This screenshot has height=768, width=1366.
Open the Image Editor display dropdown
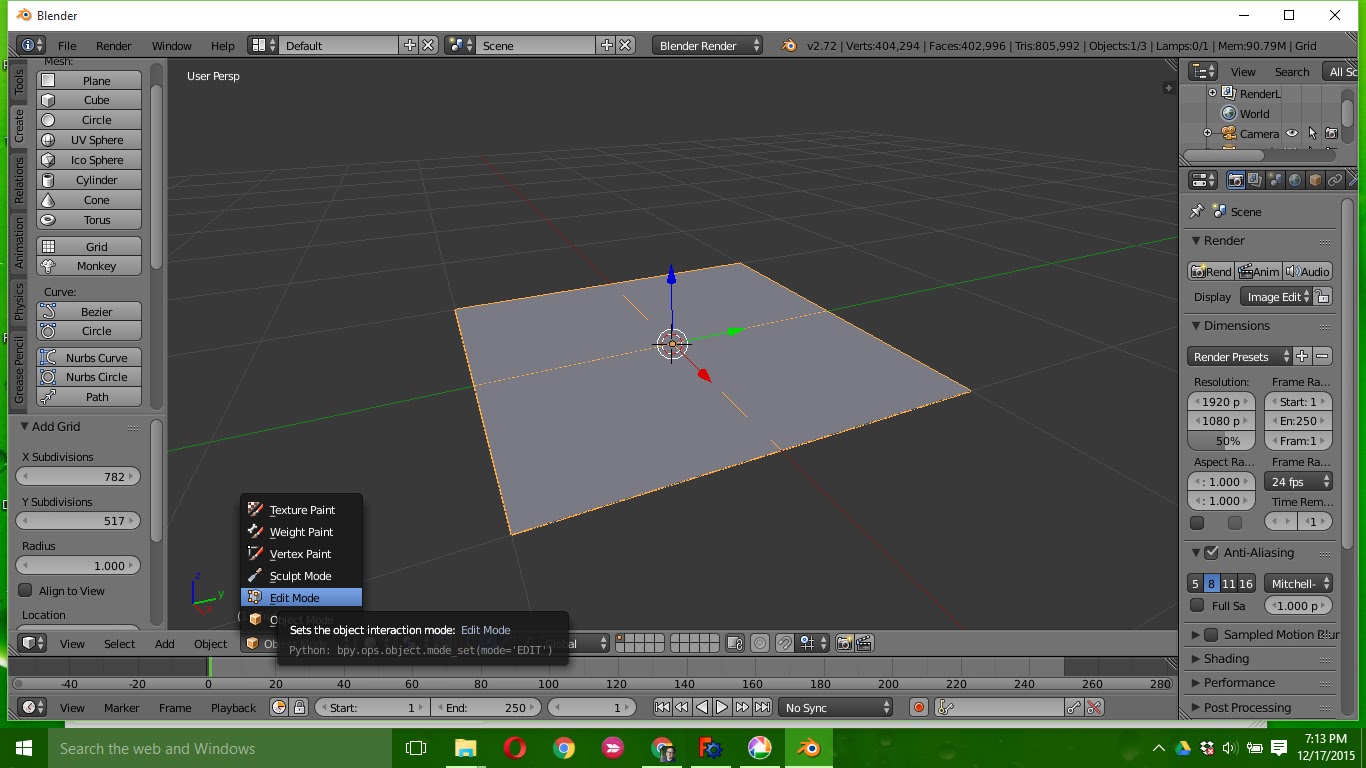point(1276,297)
